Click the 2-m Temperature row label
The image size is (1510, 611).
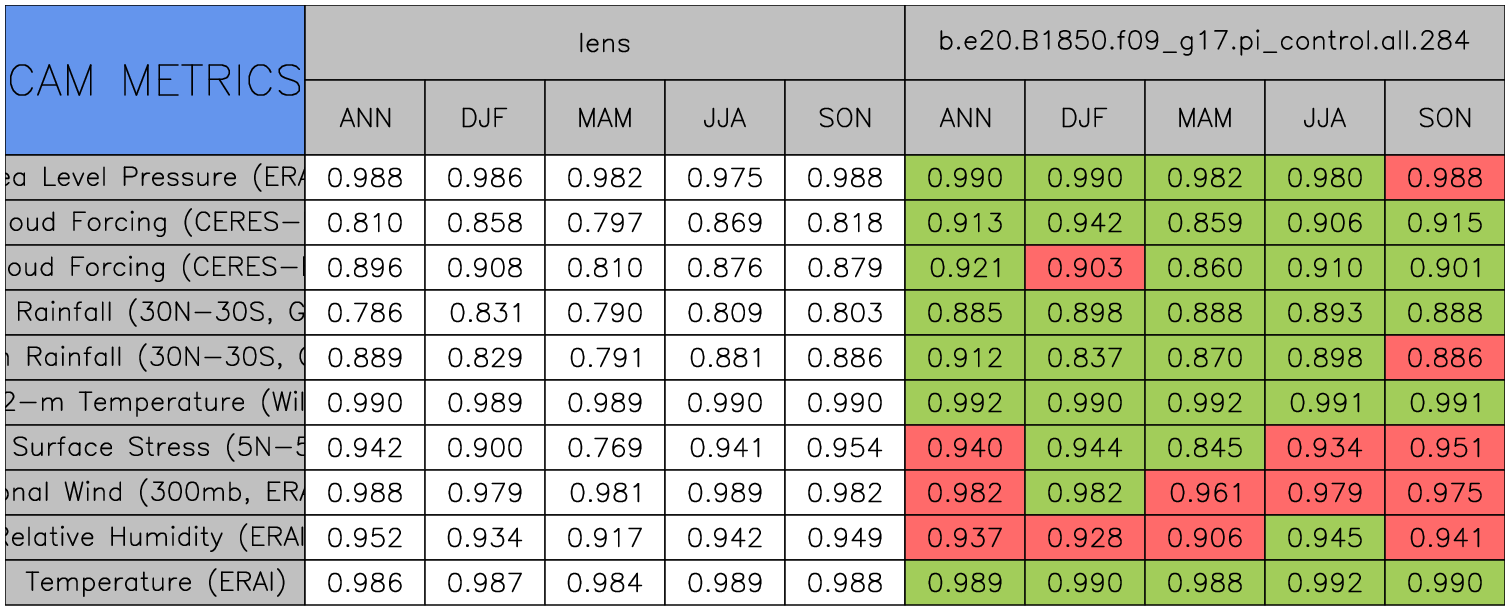coord(155,403)
